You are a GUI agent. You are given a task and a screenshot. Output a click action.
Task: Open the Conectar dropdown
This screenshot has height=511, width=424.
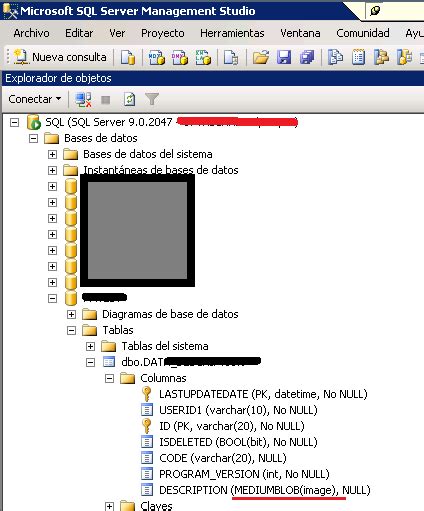click(35, 99)
